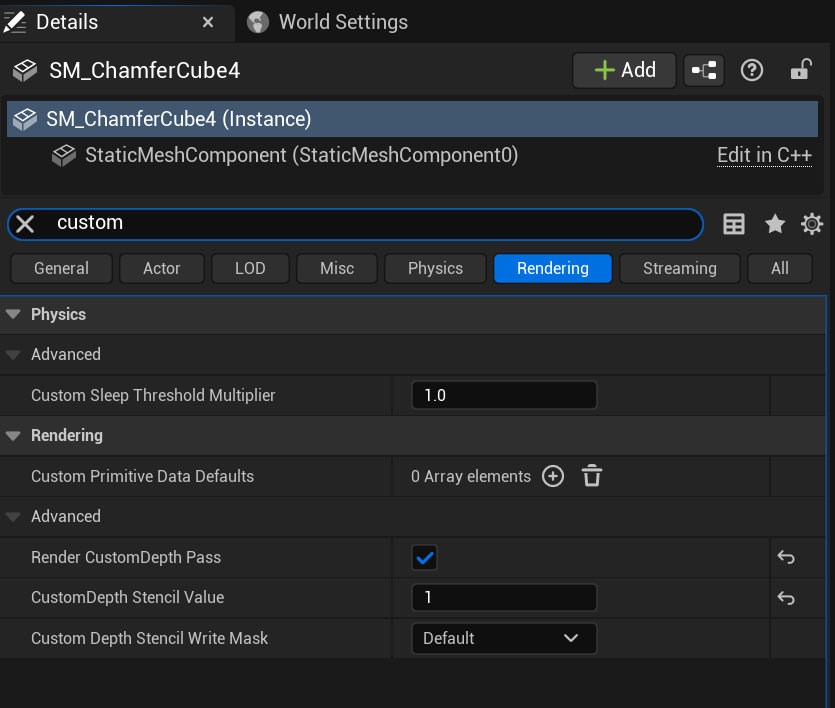Toggle the Details panel lock icon

(800, 70)
